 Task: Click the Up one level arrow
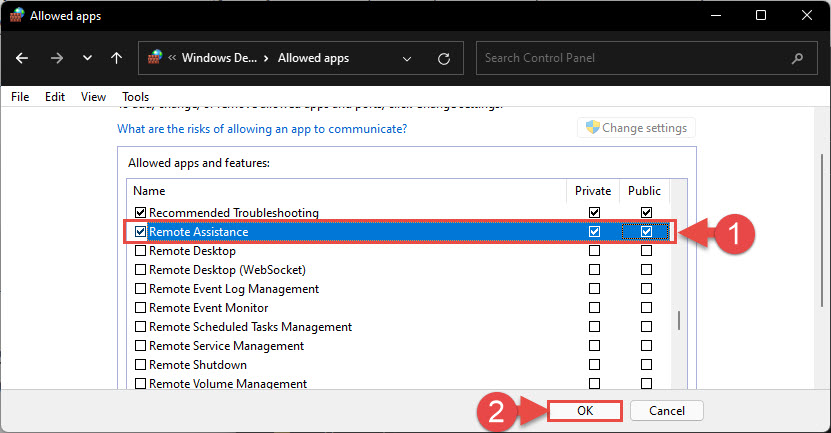pos(116,59)
